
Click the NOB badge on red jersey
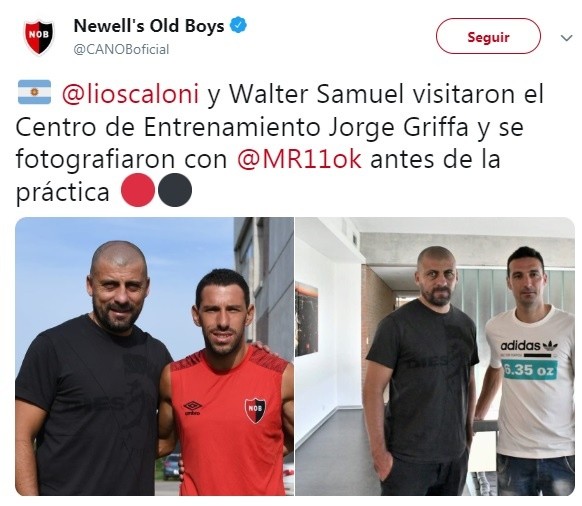coord(255,410)
